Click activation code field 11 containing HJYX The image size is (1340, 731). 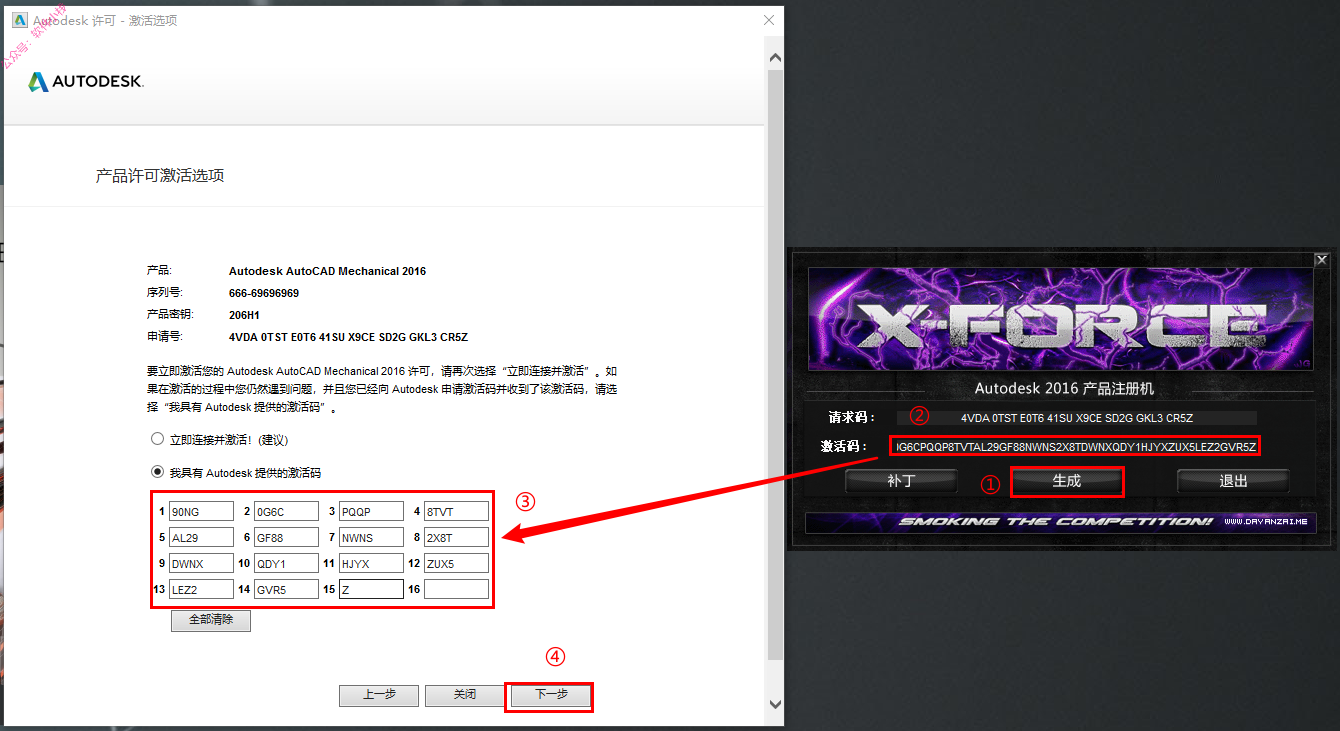pyautogui.click(x=371, y=563)
